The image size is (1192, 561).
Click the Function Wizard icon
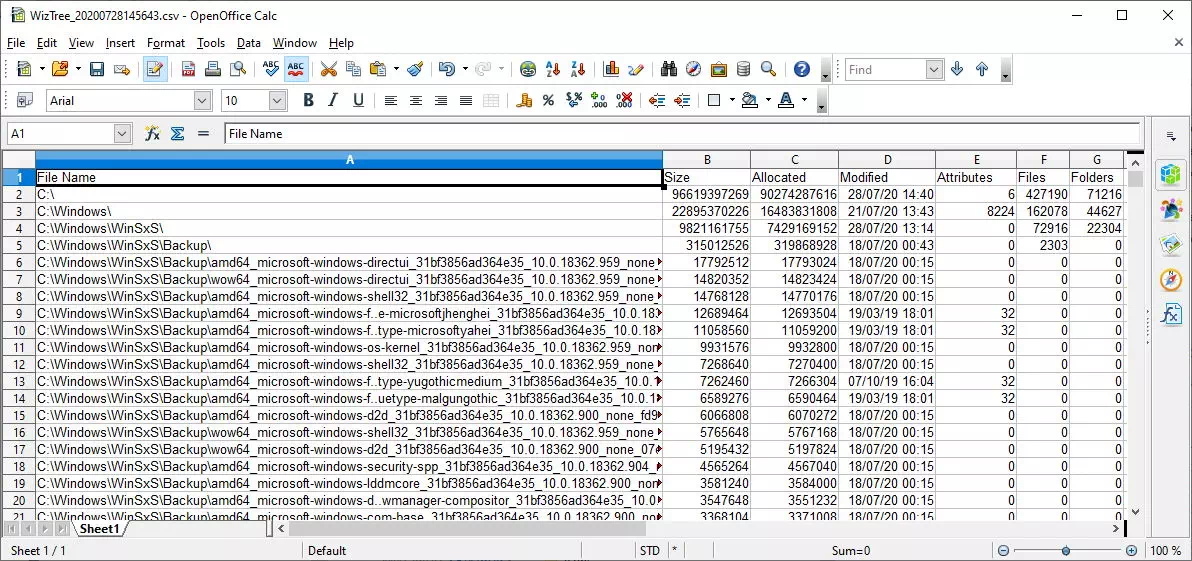click(152, 133)
